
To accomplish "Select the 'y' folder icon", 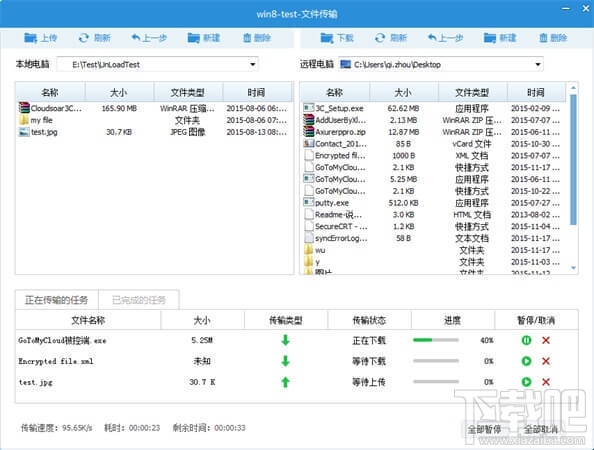I will click(309, 262).
